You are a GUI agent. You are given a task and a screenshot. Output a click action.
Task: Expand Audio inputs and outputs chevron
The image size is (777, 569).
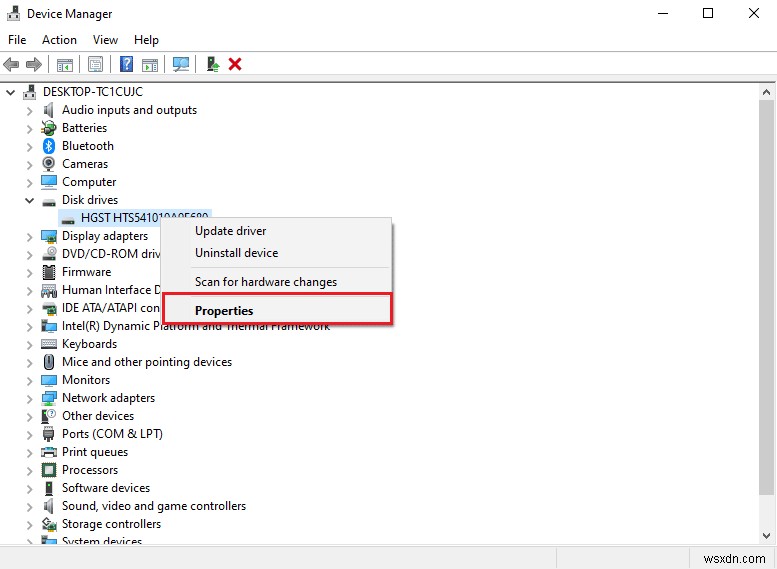click(x=30, y=111)
